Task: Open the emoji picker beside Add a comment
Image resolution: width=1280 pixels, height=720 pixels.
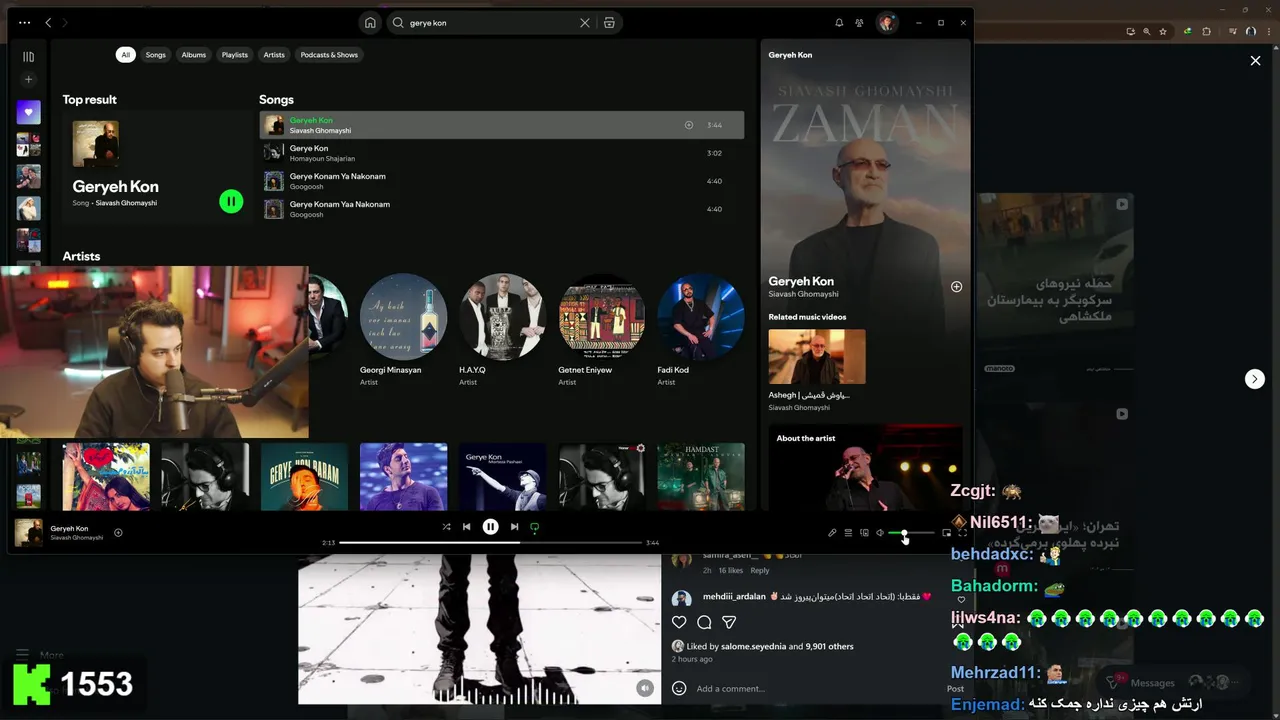Action: coord(679,688)
